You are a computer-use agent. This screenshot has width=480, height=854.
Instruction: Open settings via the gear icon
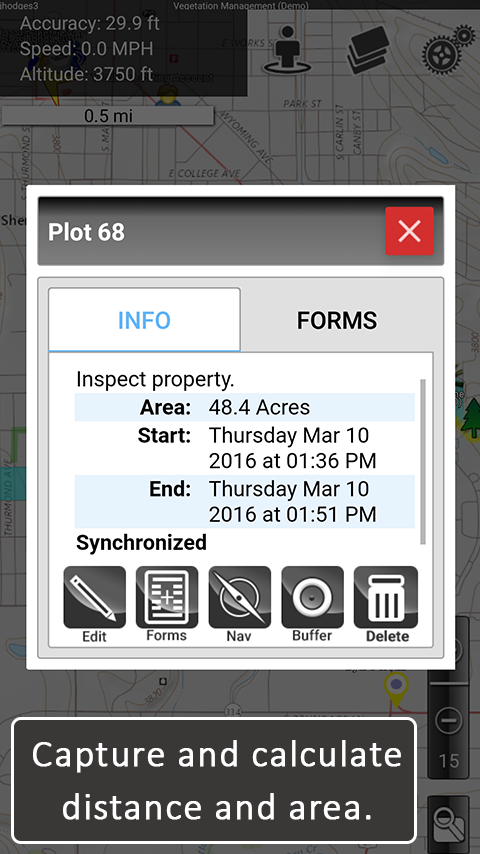click(x=448, y=49)
